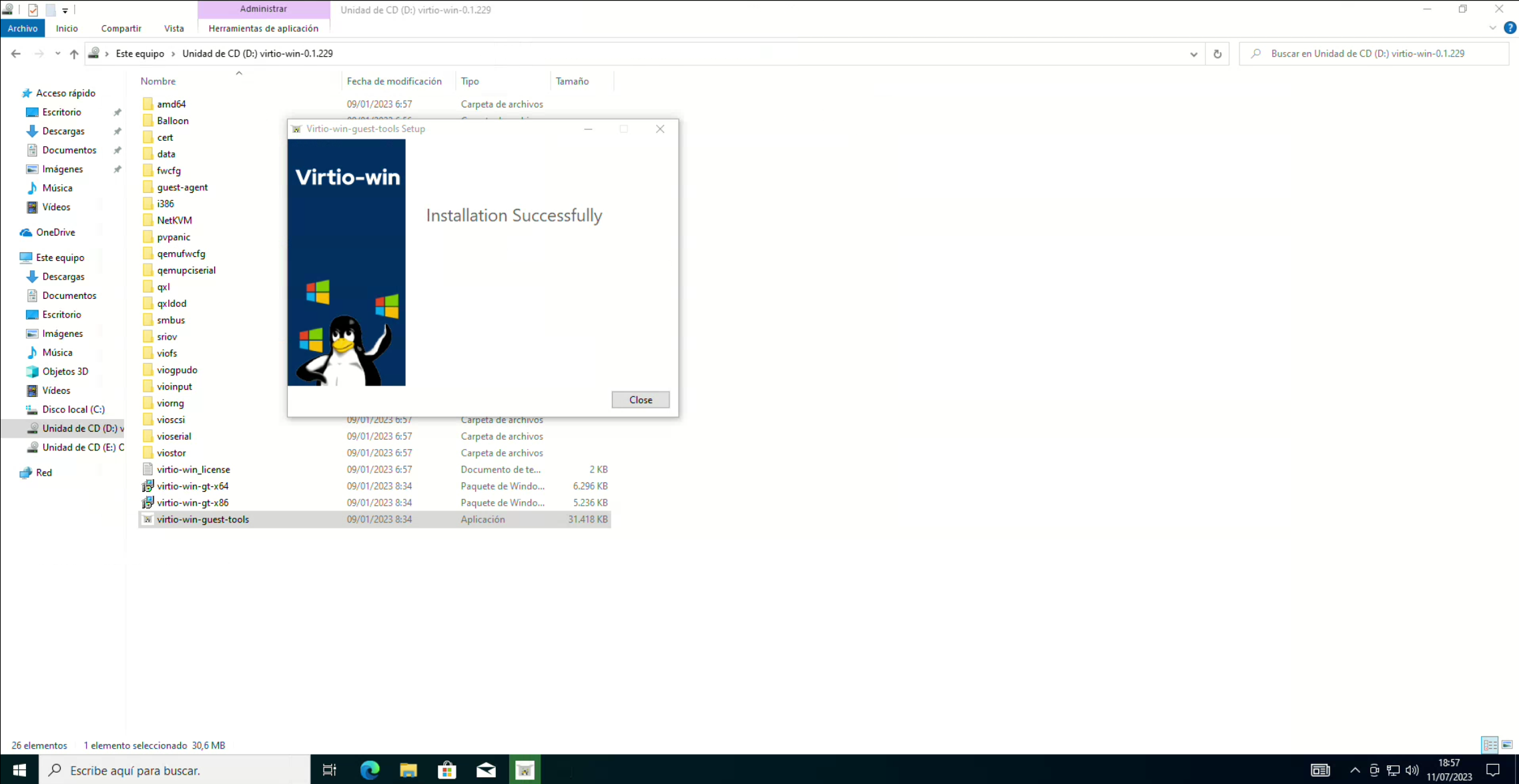Switch to the Vista ribbon tab
This screenshot has height=784, width=1519.
pyautogui.click(x=174, y=28)
